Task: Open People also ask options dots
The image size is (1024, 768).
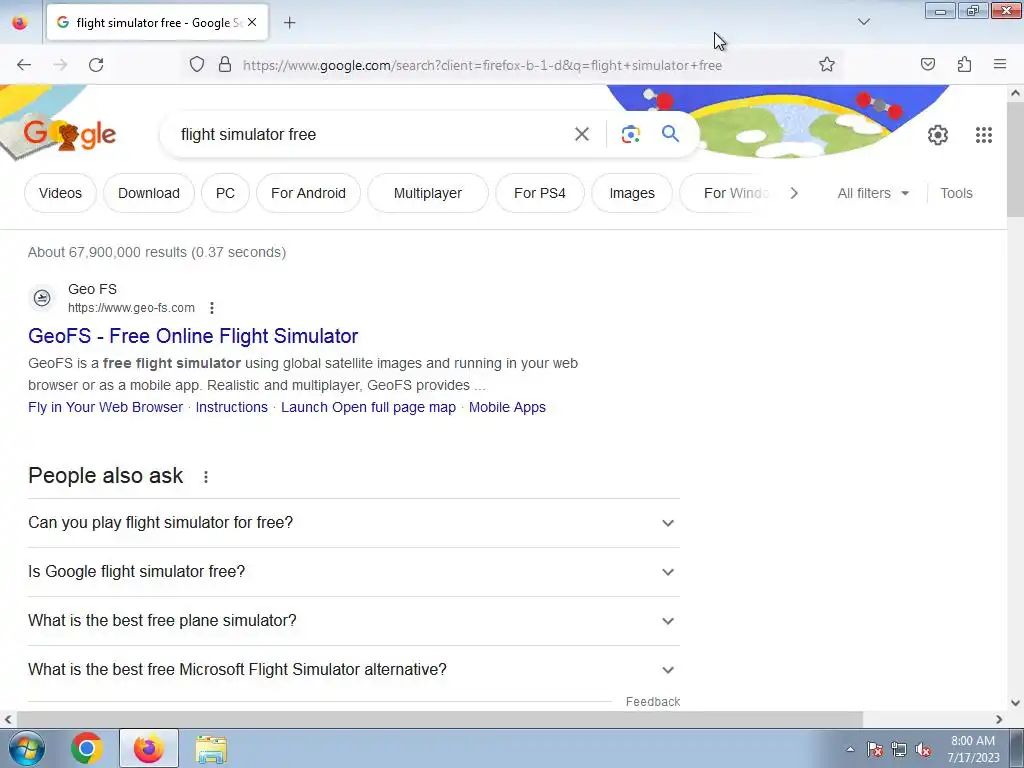Action: click(206, 477)
